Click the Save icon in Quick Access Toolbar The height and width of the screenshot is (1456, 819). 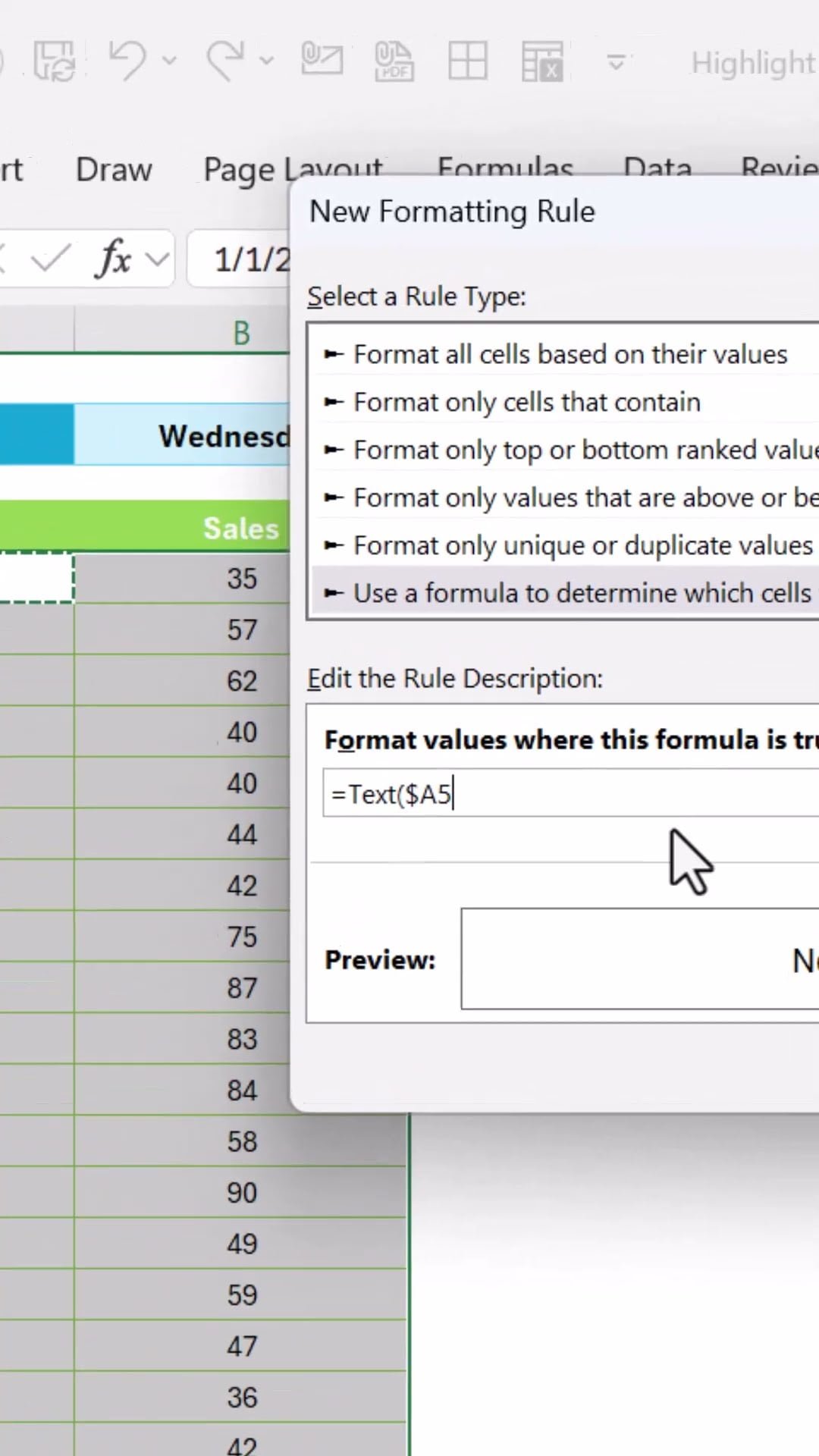pyautogui.click(x=55, y=61)
